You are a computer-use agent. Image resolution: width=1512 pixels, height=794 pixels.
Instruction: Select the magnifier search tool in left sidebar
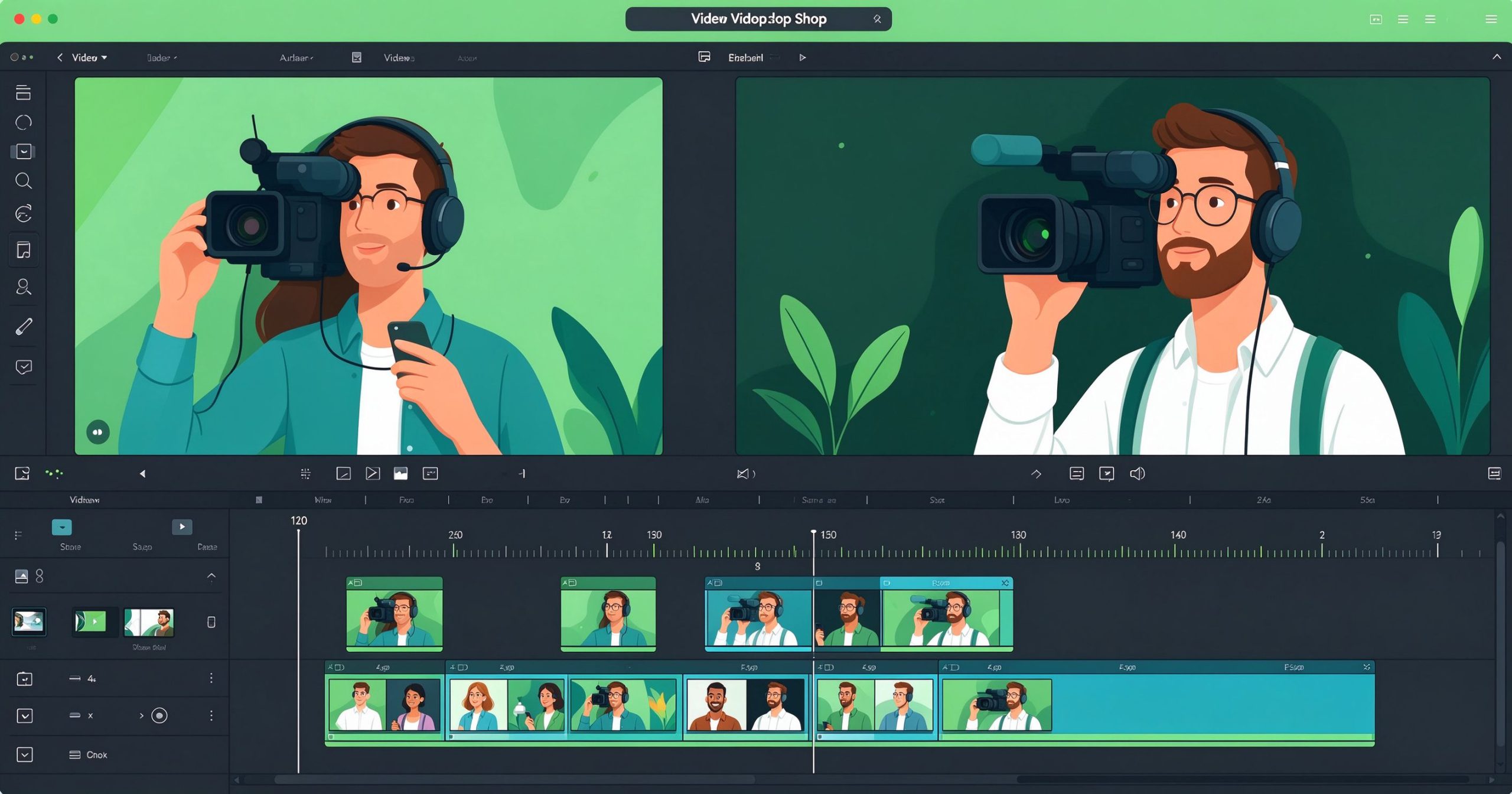tap(24, 181)
